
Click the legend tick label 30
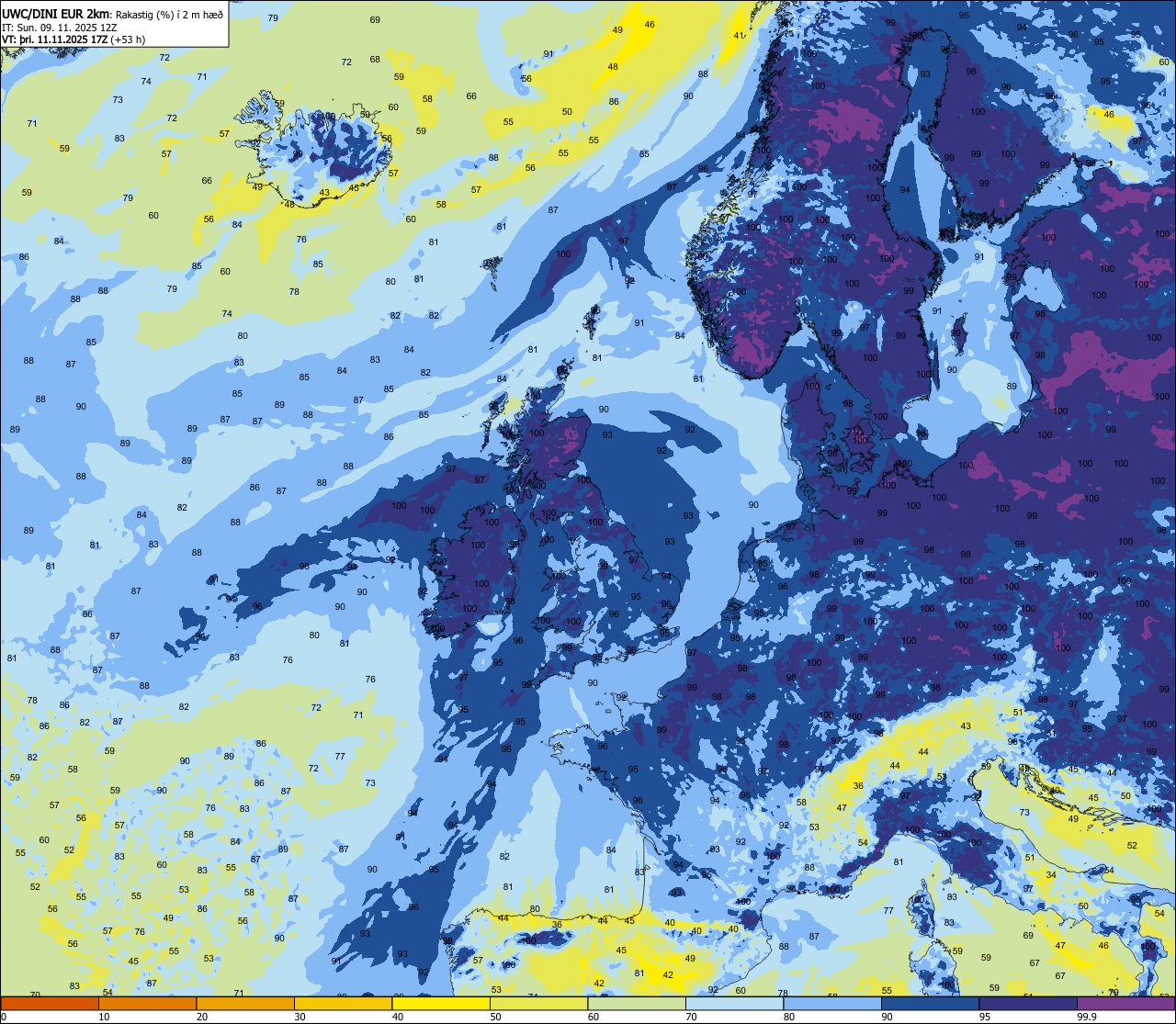click(x=300, y=1017)
